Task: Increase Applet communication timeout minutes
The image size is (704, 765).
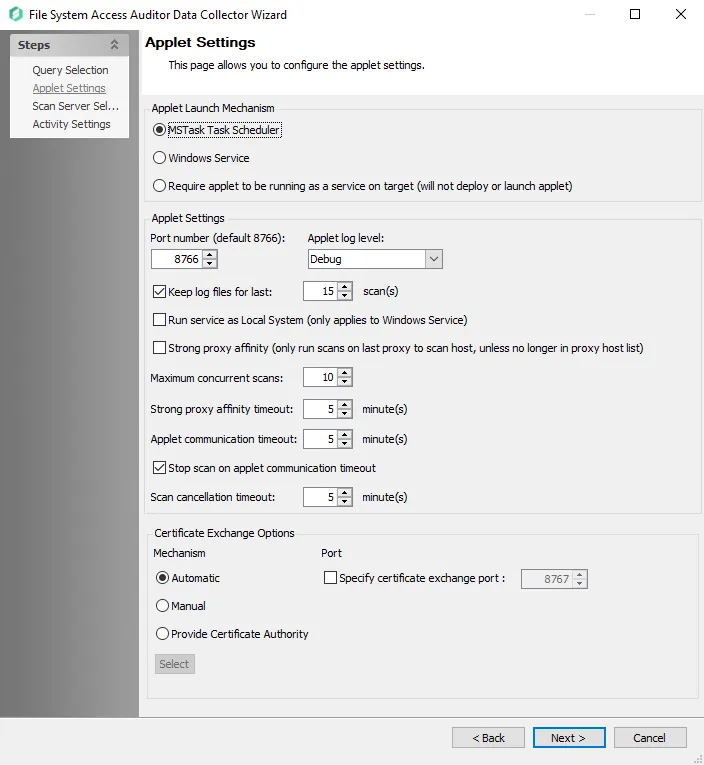Action: [344, 434]
